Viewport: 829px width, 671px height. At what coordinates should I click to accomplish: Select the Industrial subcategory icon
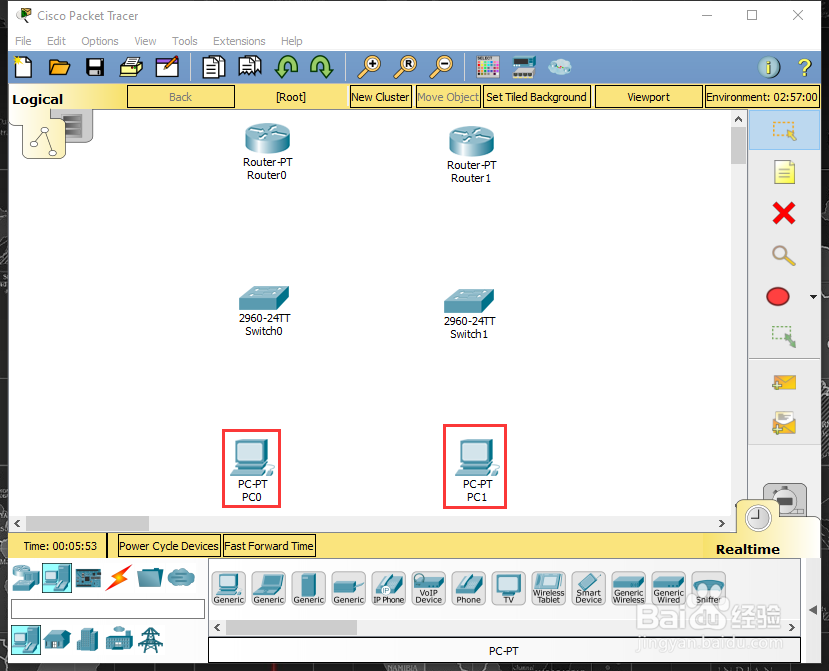tap(119, 639)
